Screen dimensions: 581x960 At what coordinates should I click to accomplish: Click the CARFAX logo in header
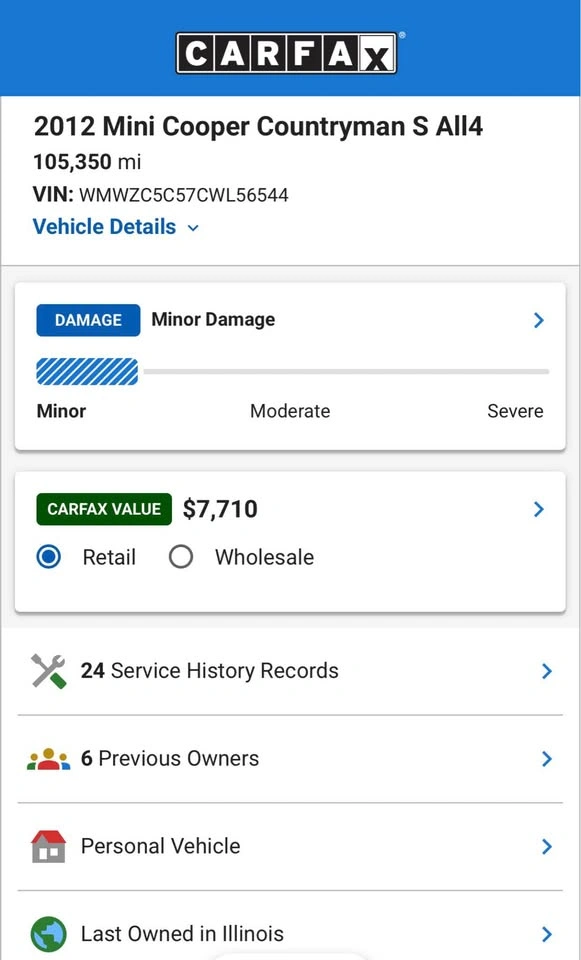(x=287, y=53)
